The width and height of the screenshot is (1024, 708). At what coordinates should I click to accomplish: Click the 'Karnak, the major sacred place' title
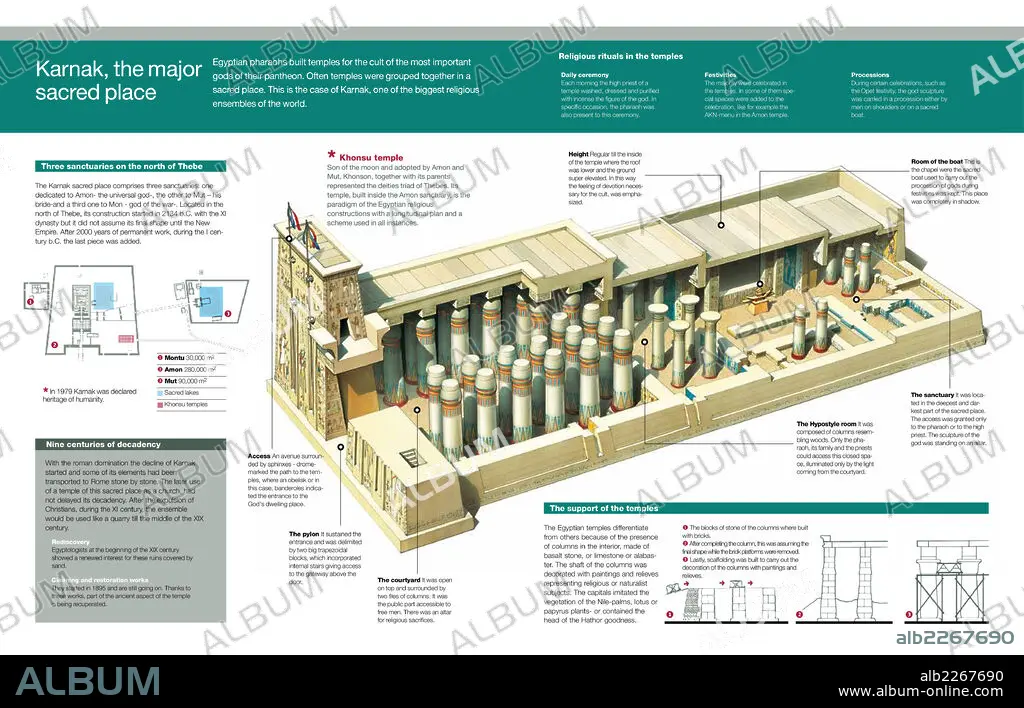point(119,80)
